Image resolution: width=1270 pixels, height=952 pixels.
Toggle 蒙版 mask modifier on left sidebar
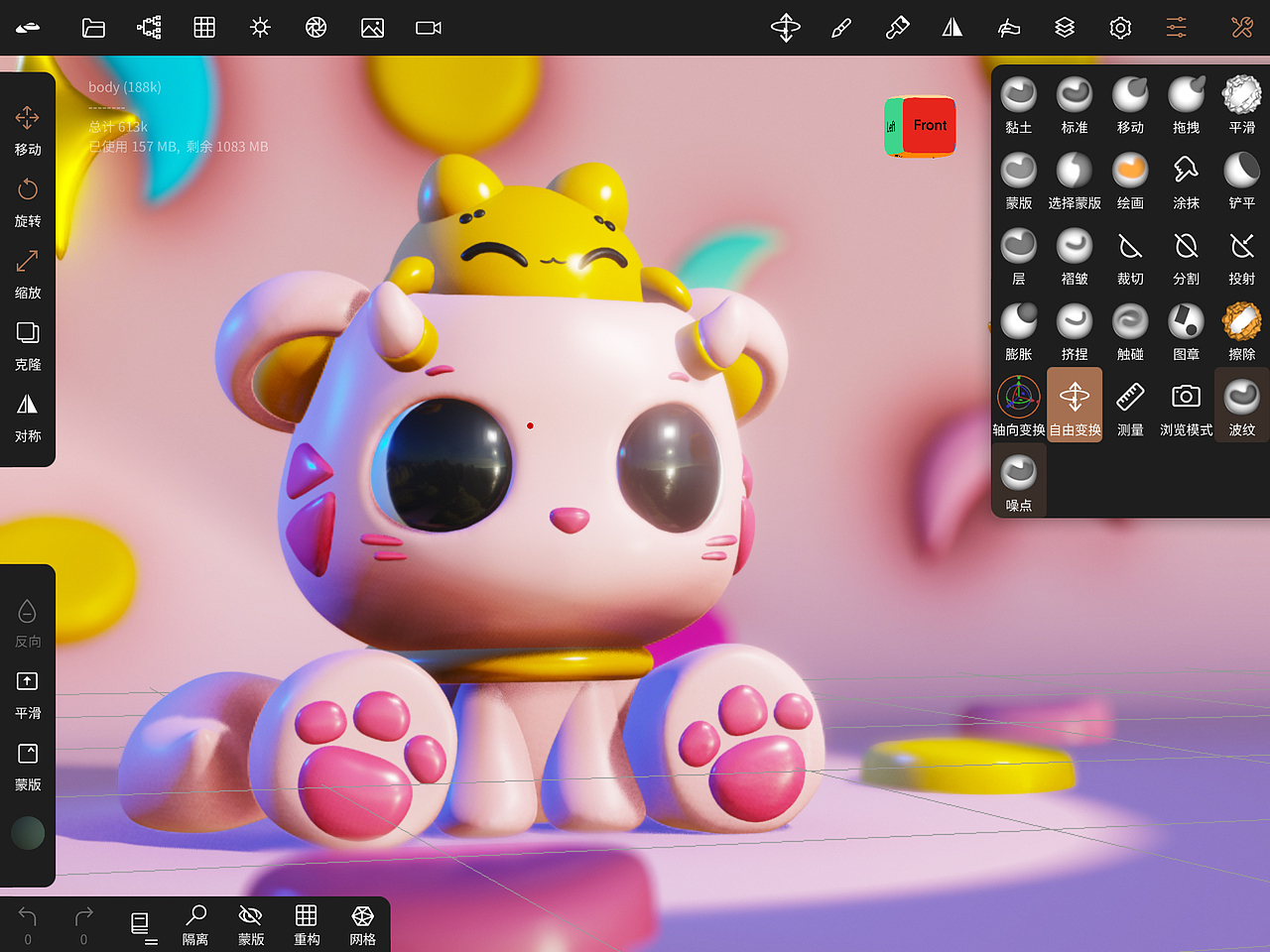[x=28, y=766]
